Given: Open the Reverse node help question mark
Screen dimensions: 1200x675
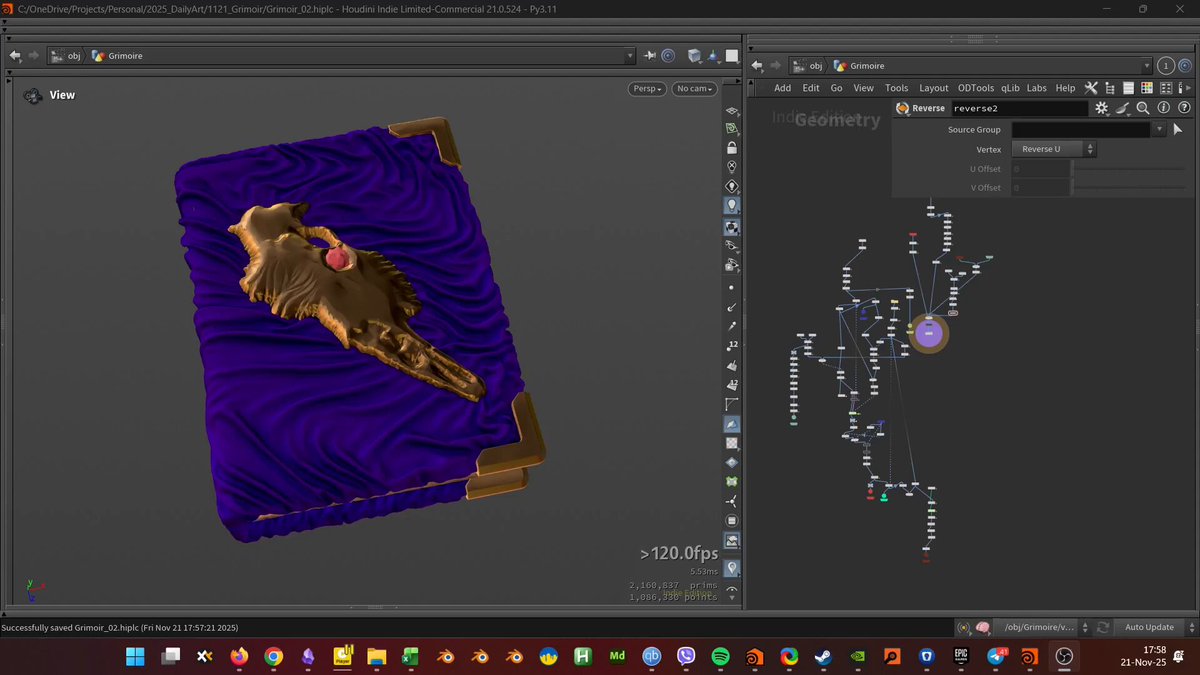Looking at the screenshot, I should point(1185,108).
